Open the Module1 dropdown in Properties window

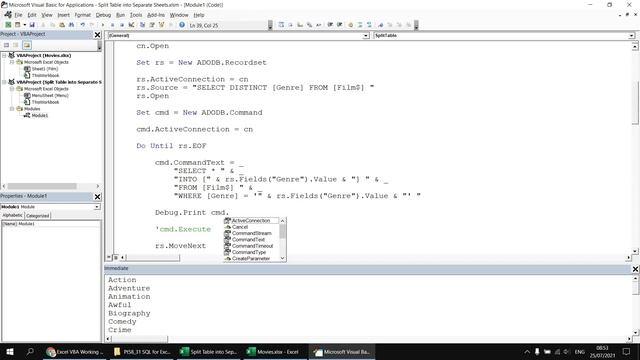pos(97,207)
